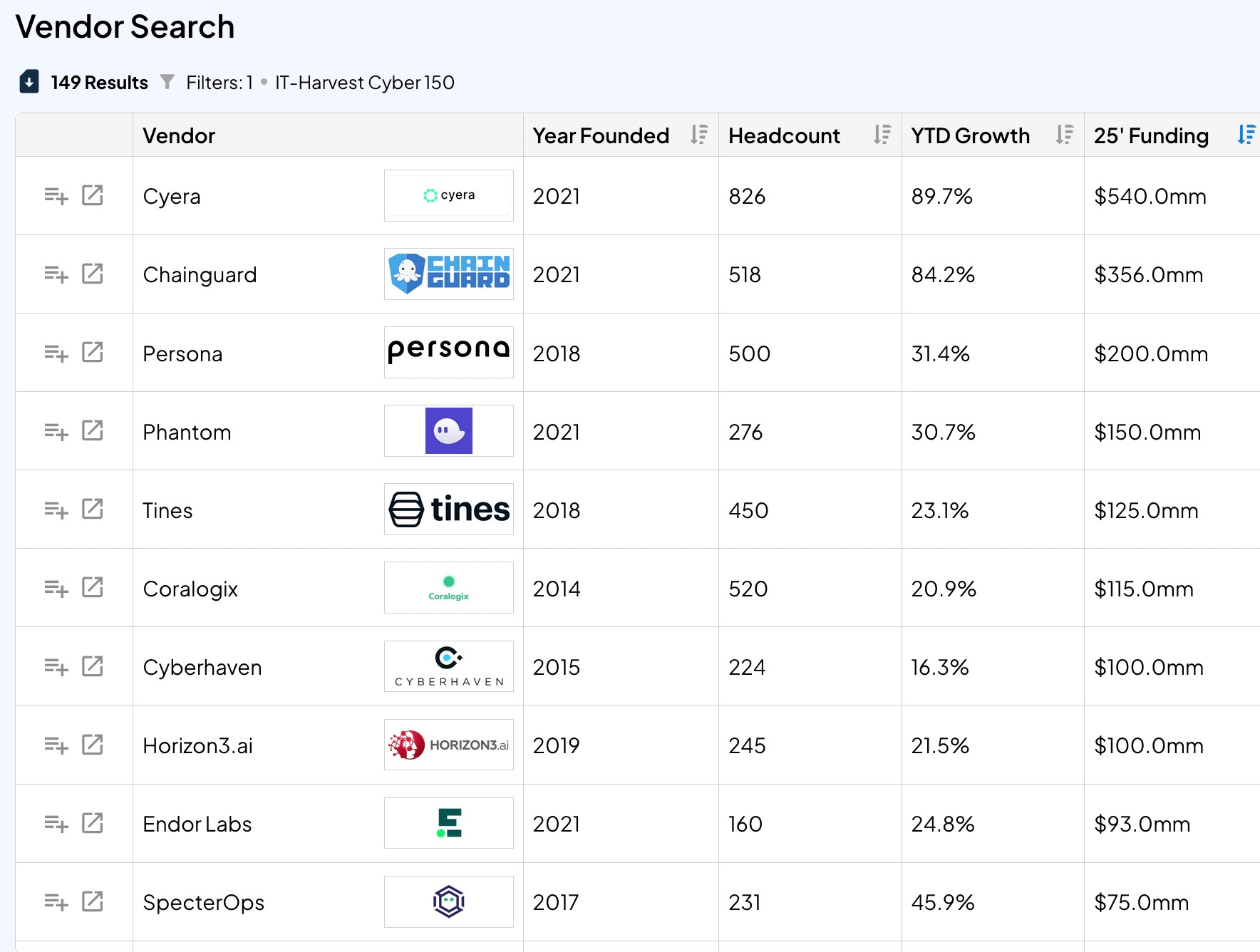
Task: Select the IT-Harvest Cyber 150 filter
Action: point(365,83)
